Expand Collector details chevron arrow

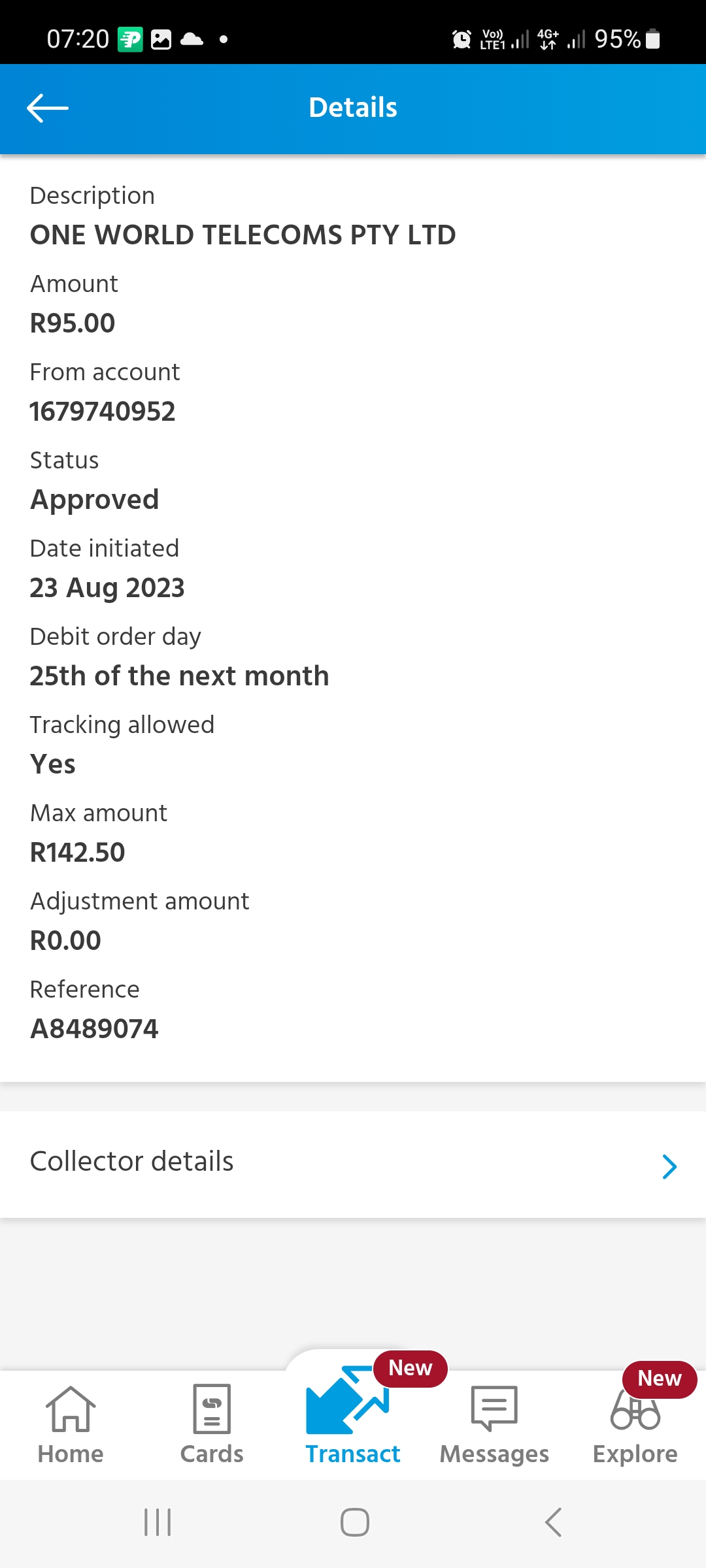tap(669, 1166)
